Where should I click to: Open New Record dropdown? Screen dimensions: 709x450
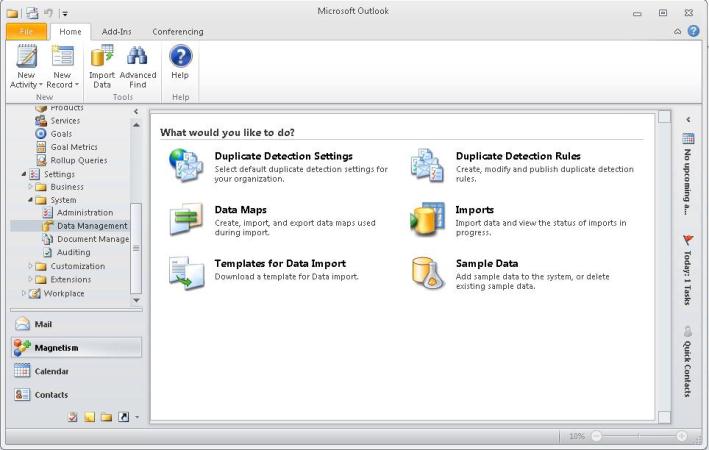coord(62,79)
